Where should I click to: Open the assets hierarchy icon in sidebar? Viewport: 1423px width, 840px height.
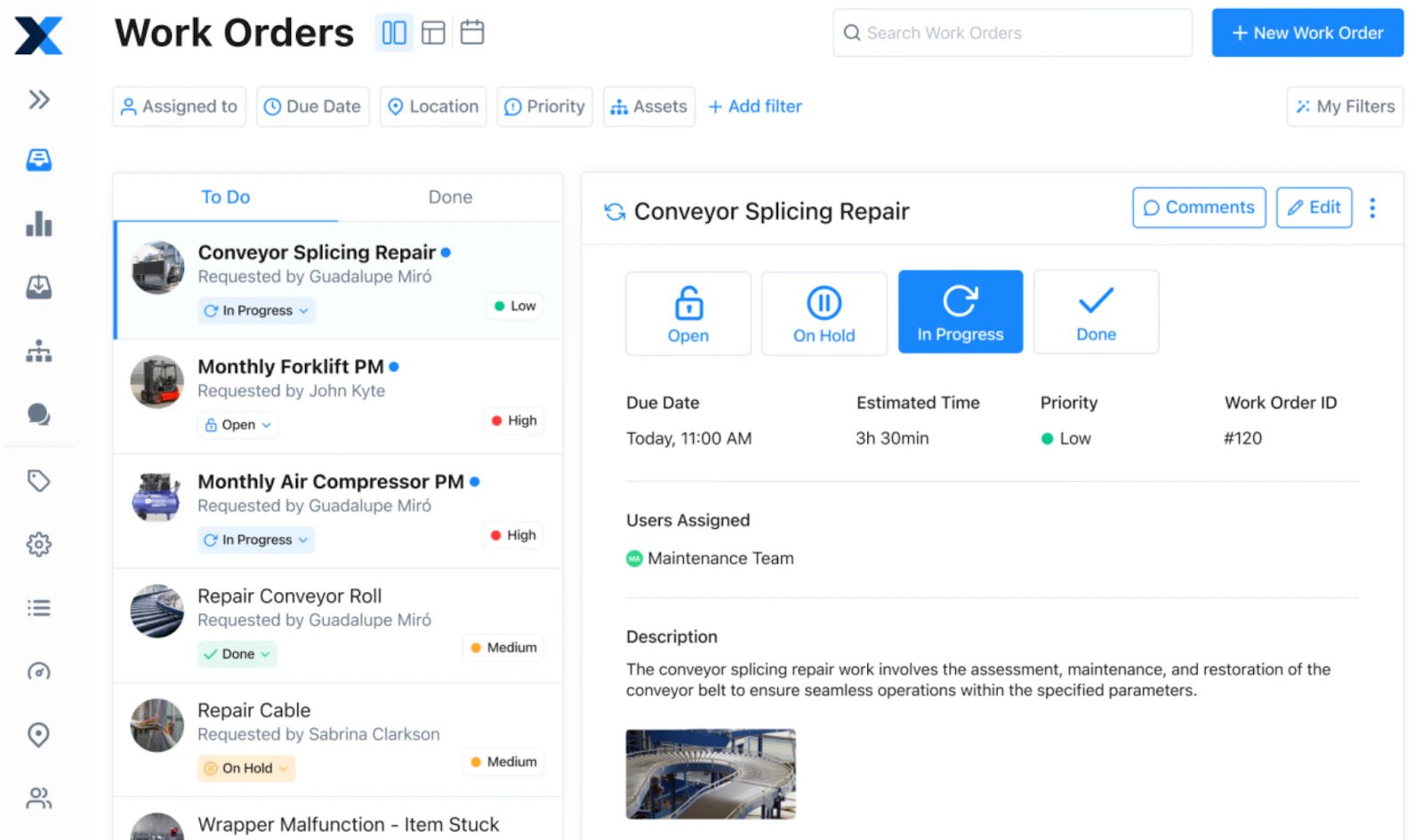click(x=38, y=351)
